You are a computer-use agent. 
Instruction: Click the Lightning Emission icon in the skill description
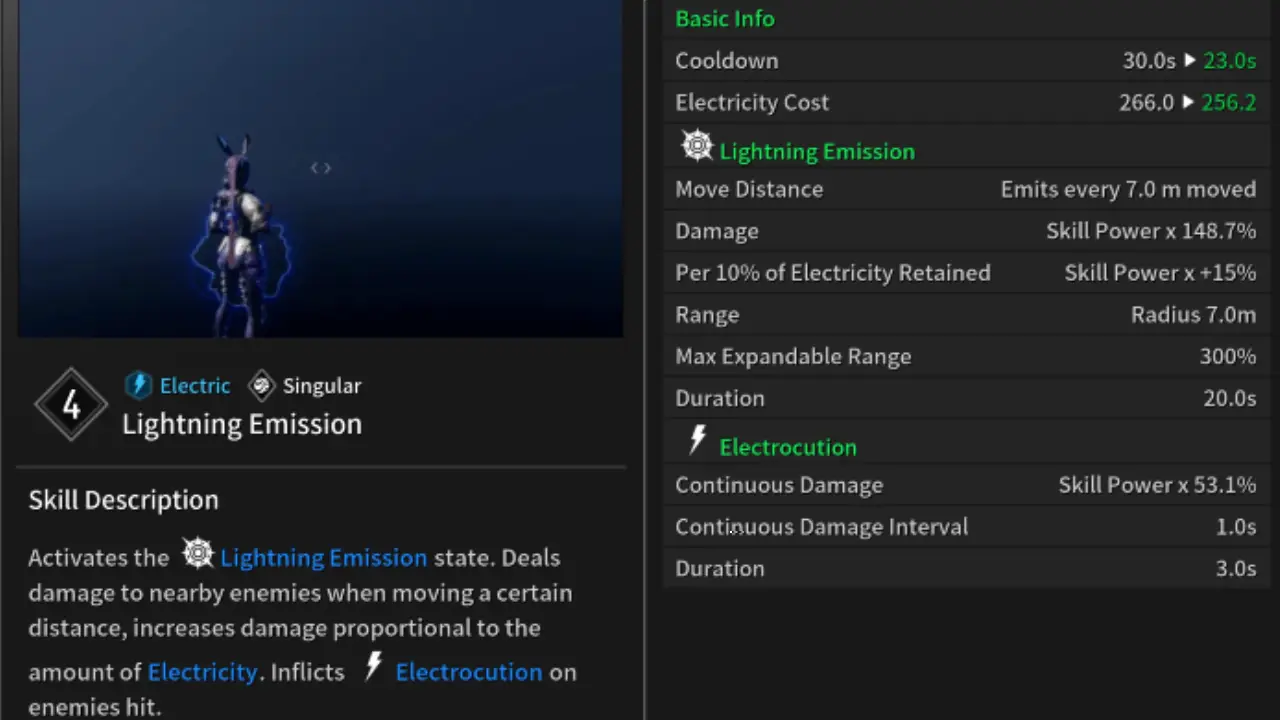(197, 552)
